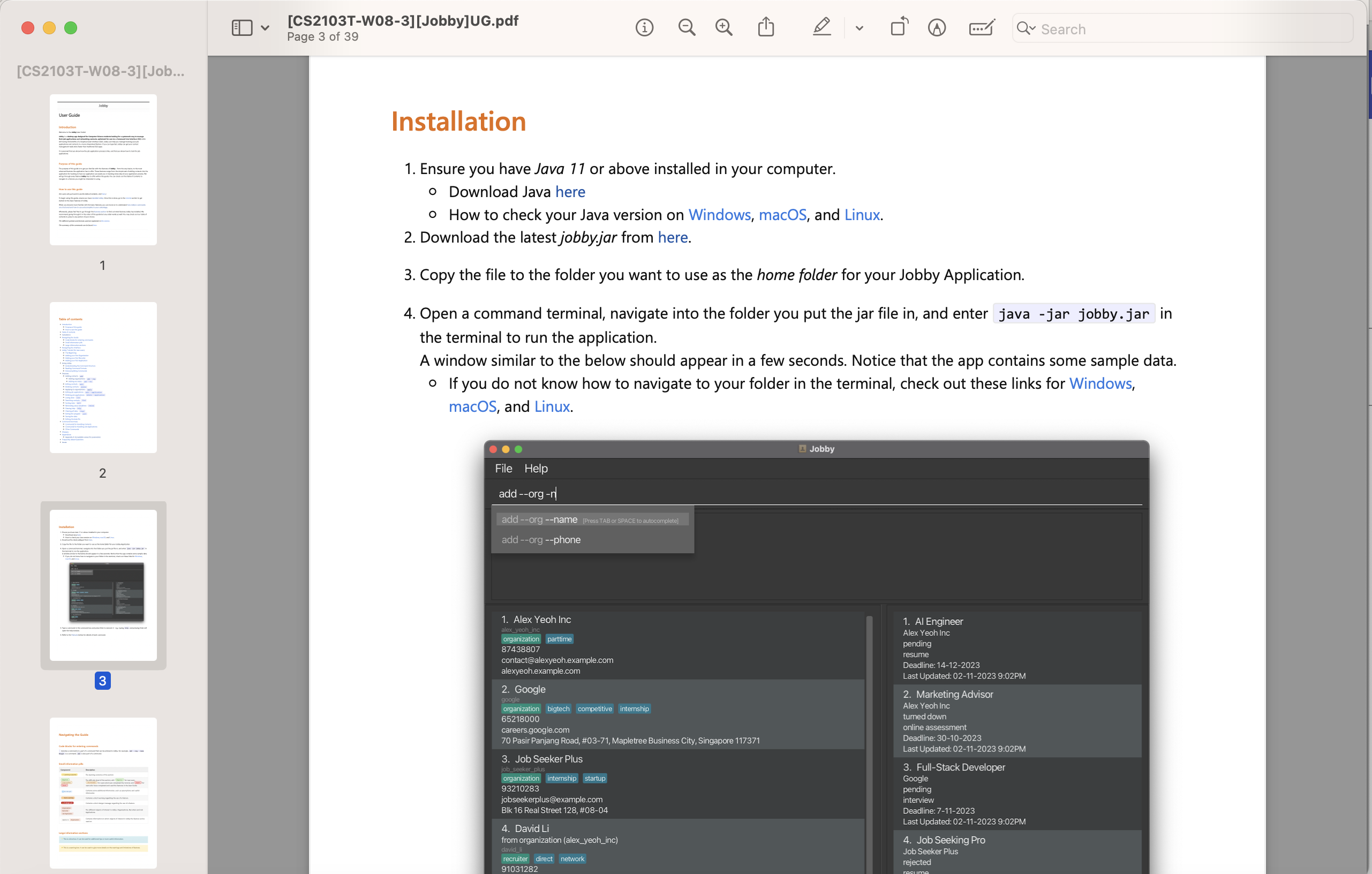Click the jobby.jar download 'here' link
The width and height of the screenshot is (1372, 874).
672,237
